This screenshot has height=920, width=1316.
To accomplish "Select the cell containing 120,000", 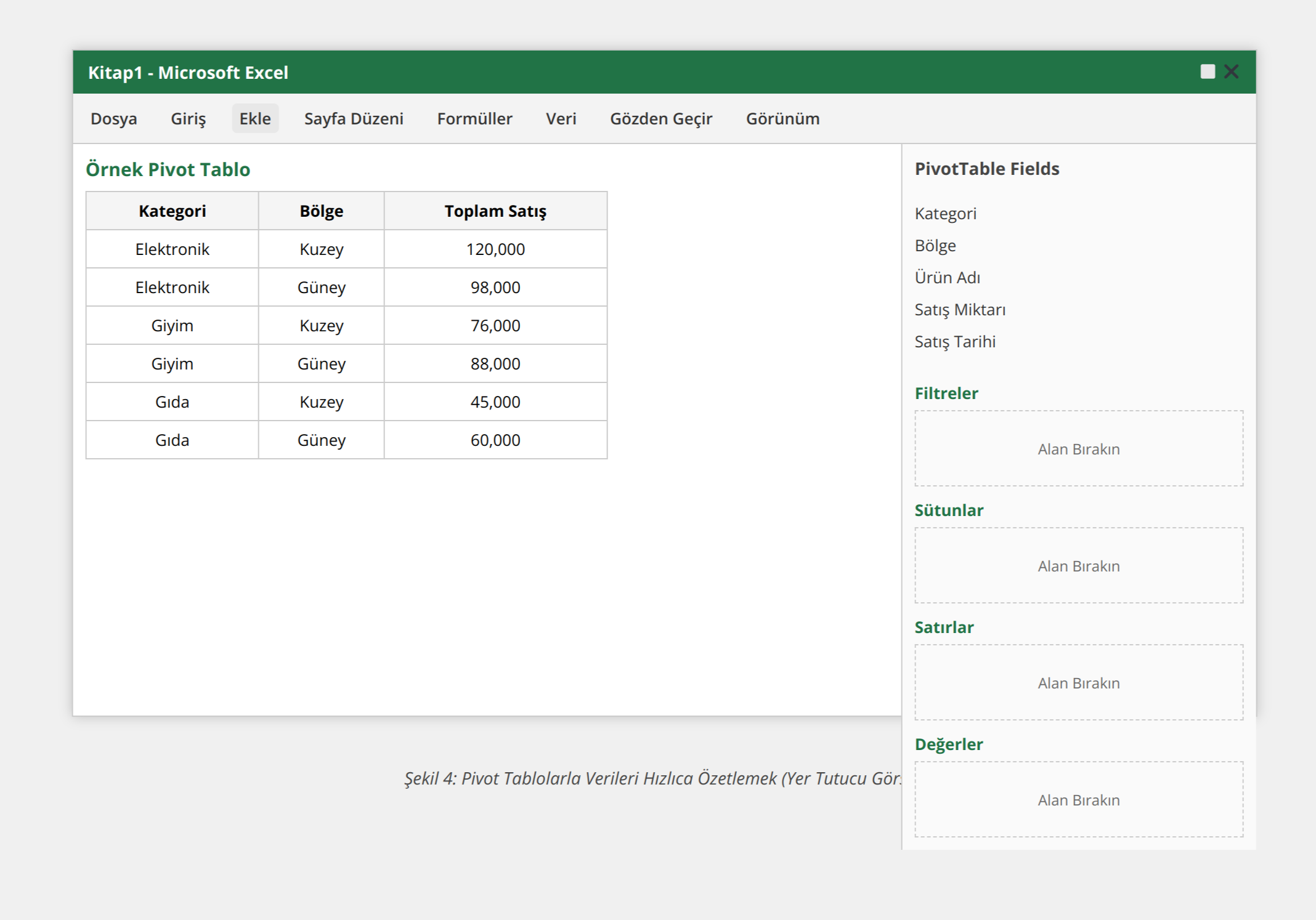I will click(495, 249).
